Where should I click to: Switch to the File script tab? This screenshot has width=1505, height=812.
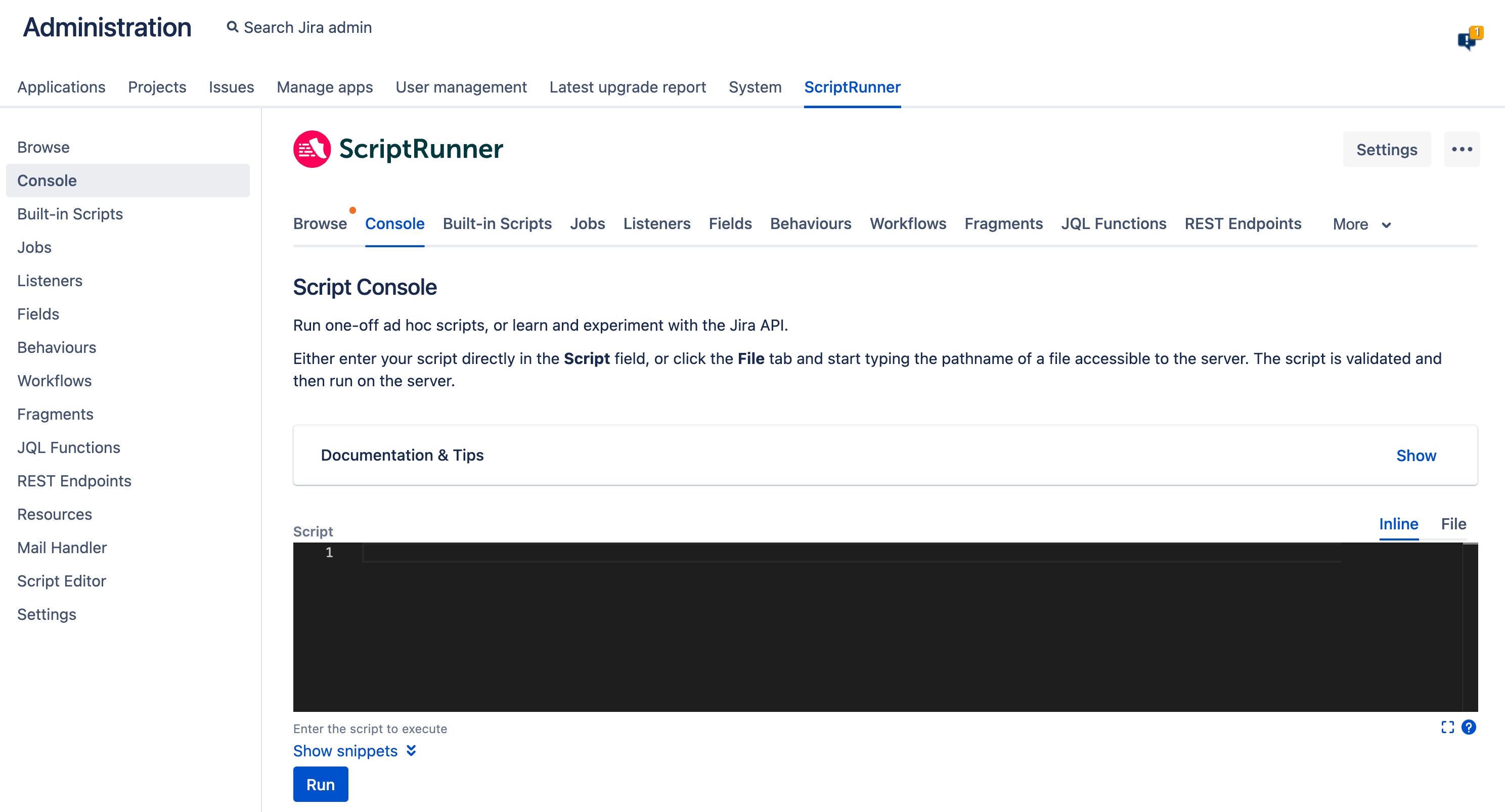[x=1453, y=524]
